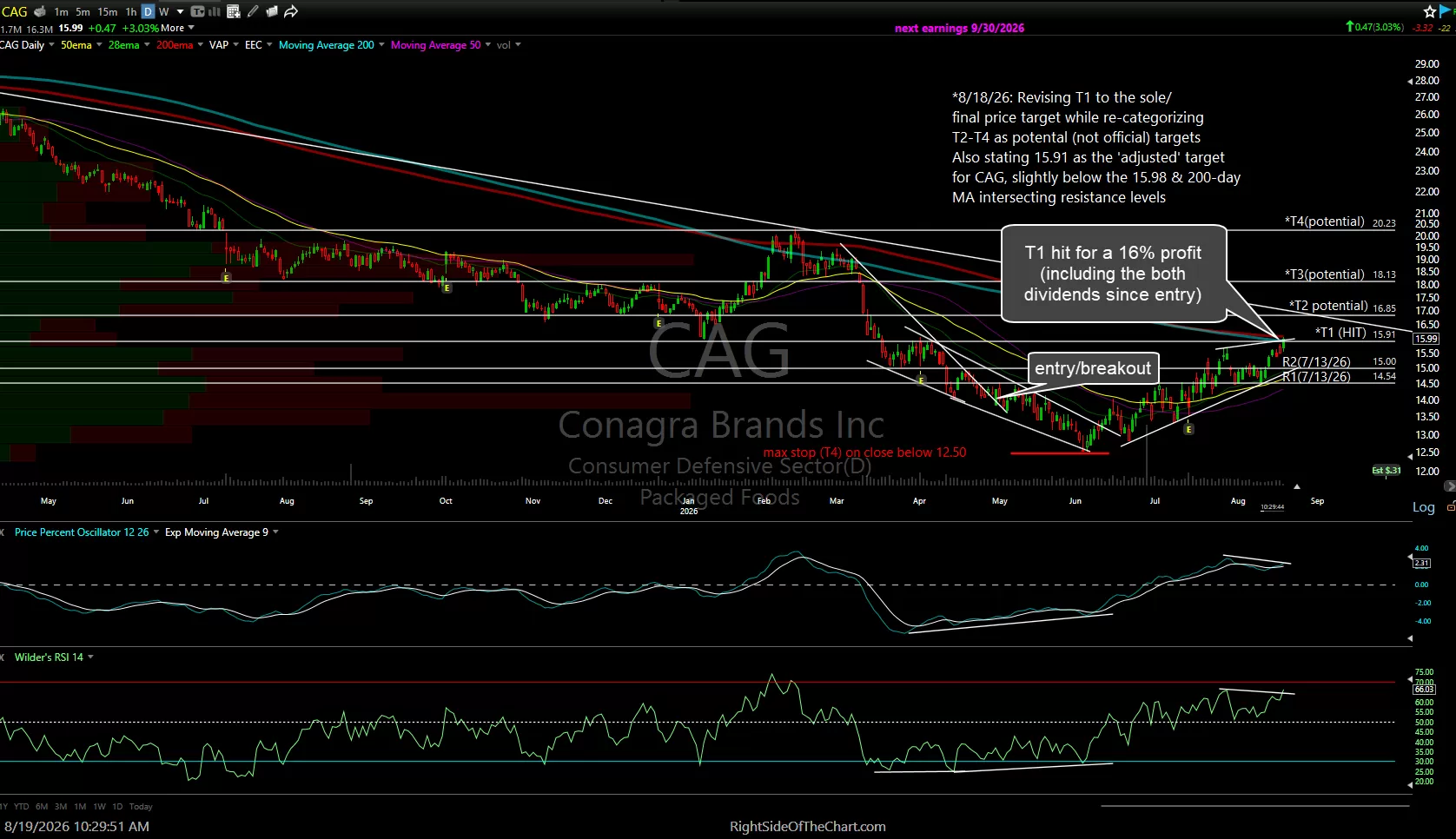Close the Price Percent Oscillator panel X
1456x839 pixels.
(3, 532)
